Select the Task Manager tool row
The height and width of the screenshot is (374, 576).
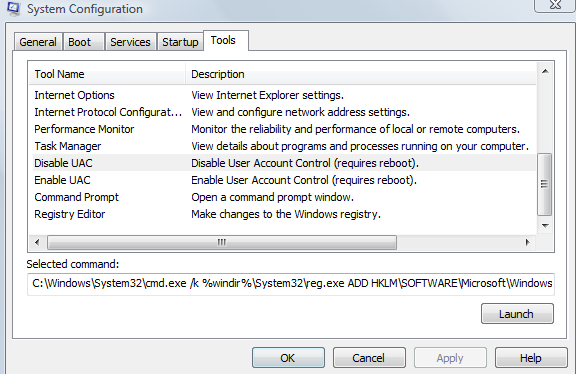(283, 146)
